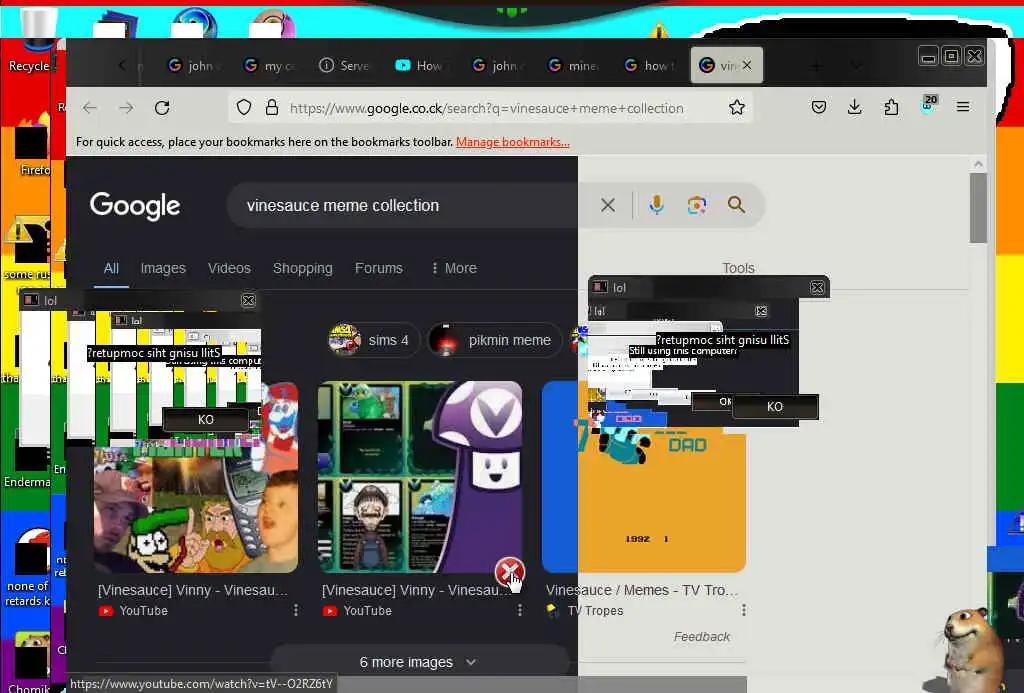Close the outer left lol window

(x=248, y=300)
